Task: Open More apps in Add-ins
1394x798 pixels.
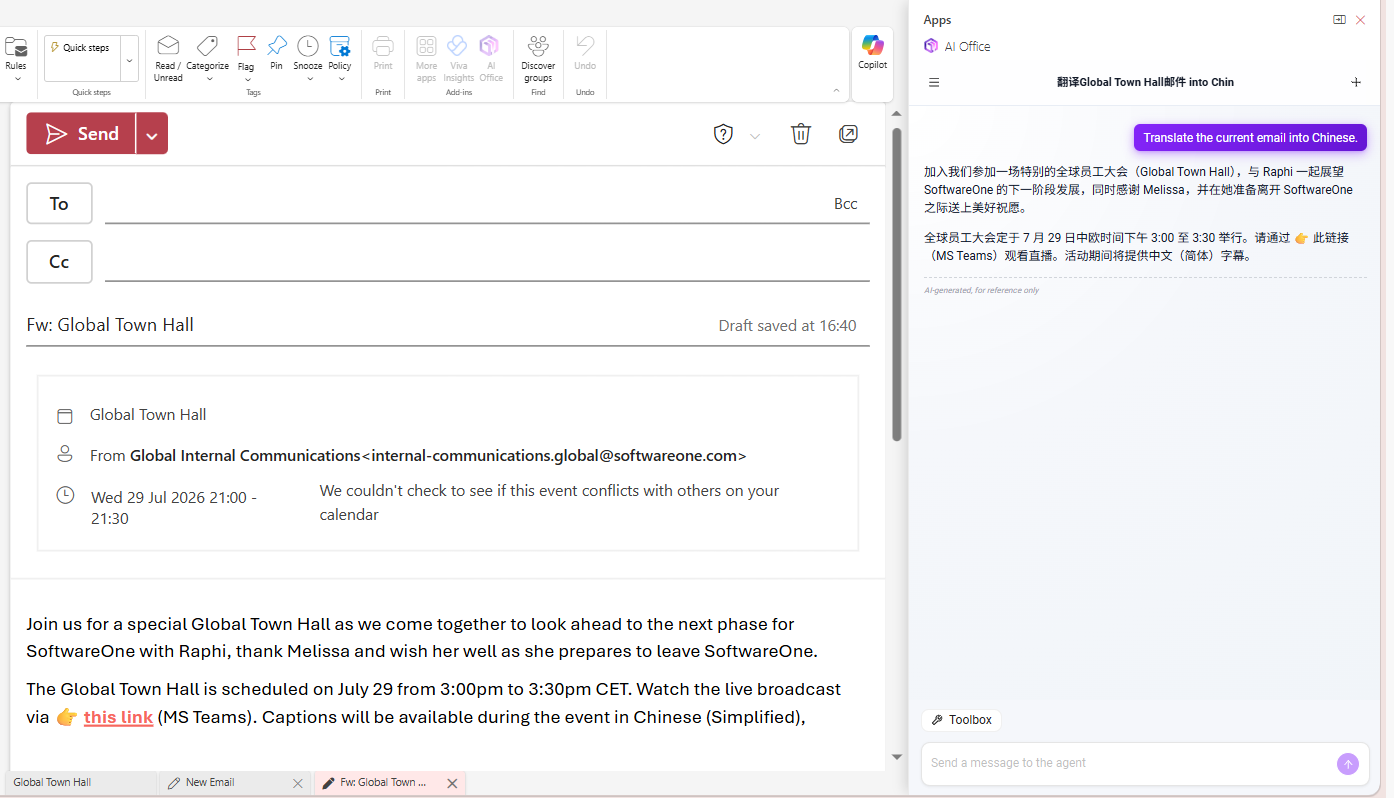Action: tap(426, 46)
